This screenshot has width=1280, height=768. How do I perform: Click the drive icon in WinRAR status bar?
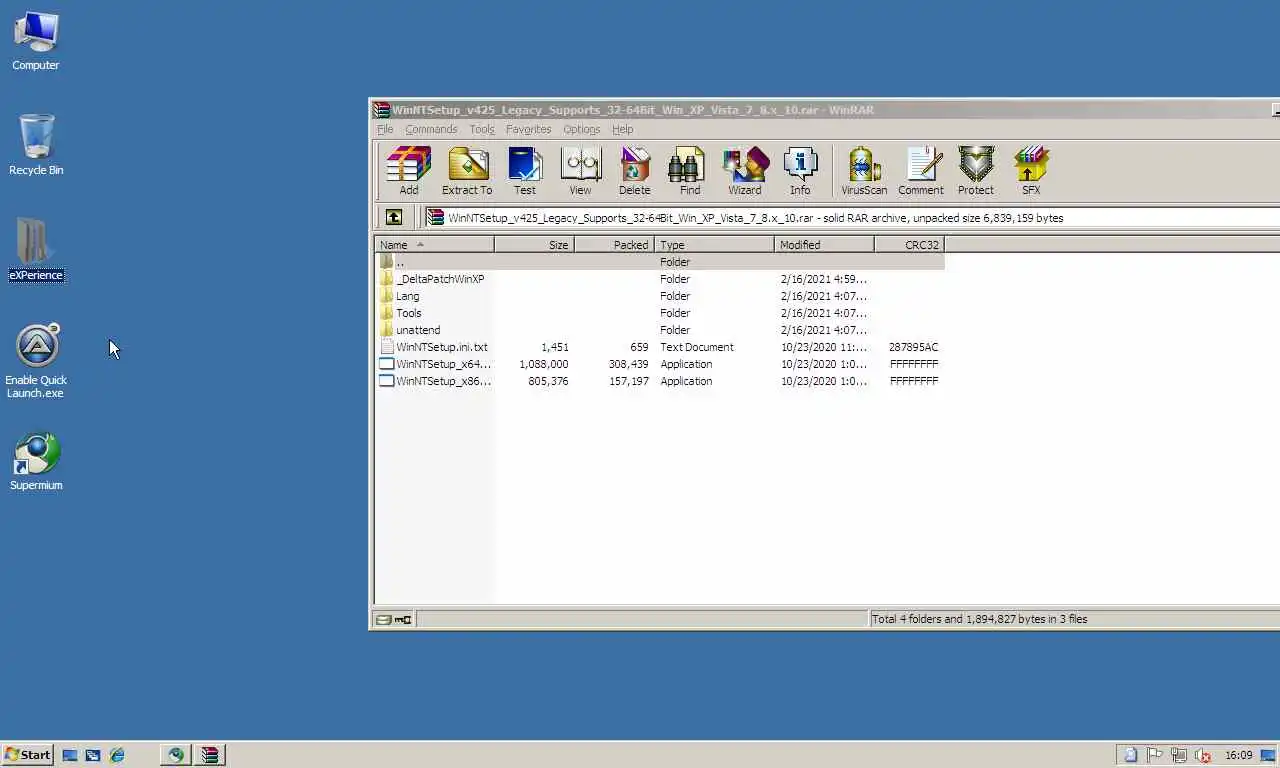(x=383, y=620)
